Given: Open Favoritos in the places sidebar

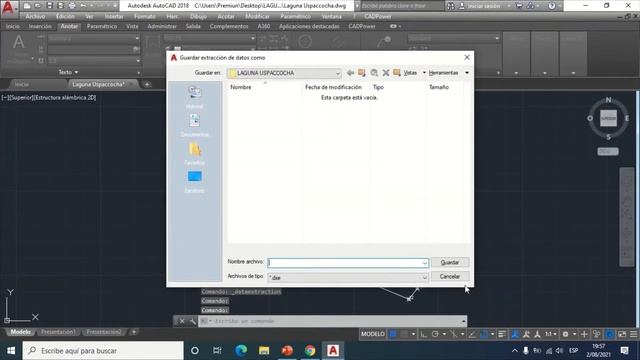Looking at the screenshot, I should pyautogui.click(x=194, y=153).
